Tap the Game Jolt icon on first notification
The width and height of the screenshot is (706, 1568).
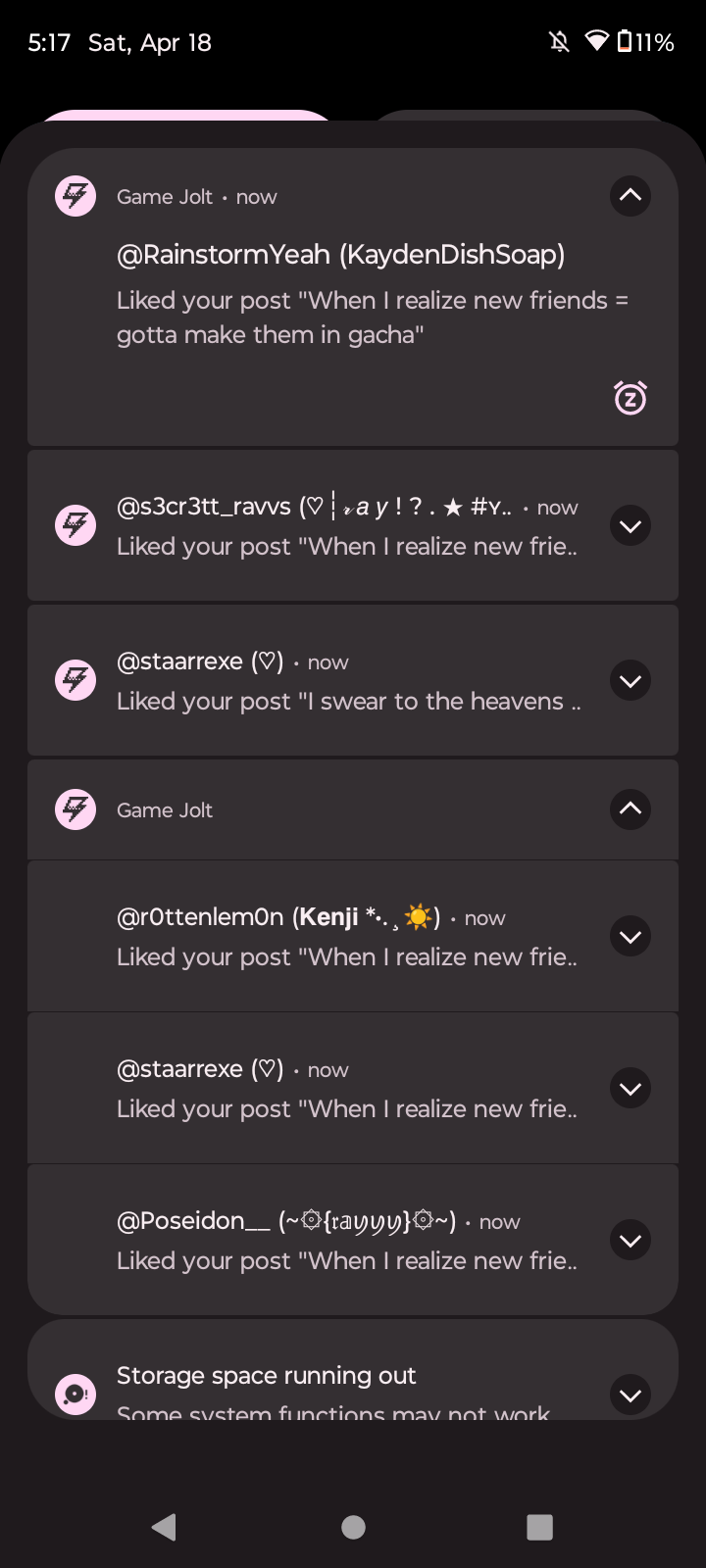[76, 196]
